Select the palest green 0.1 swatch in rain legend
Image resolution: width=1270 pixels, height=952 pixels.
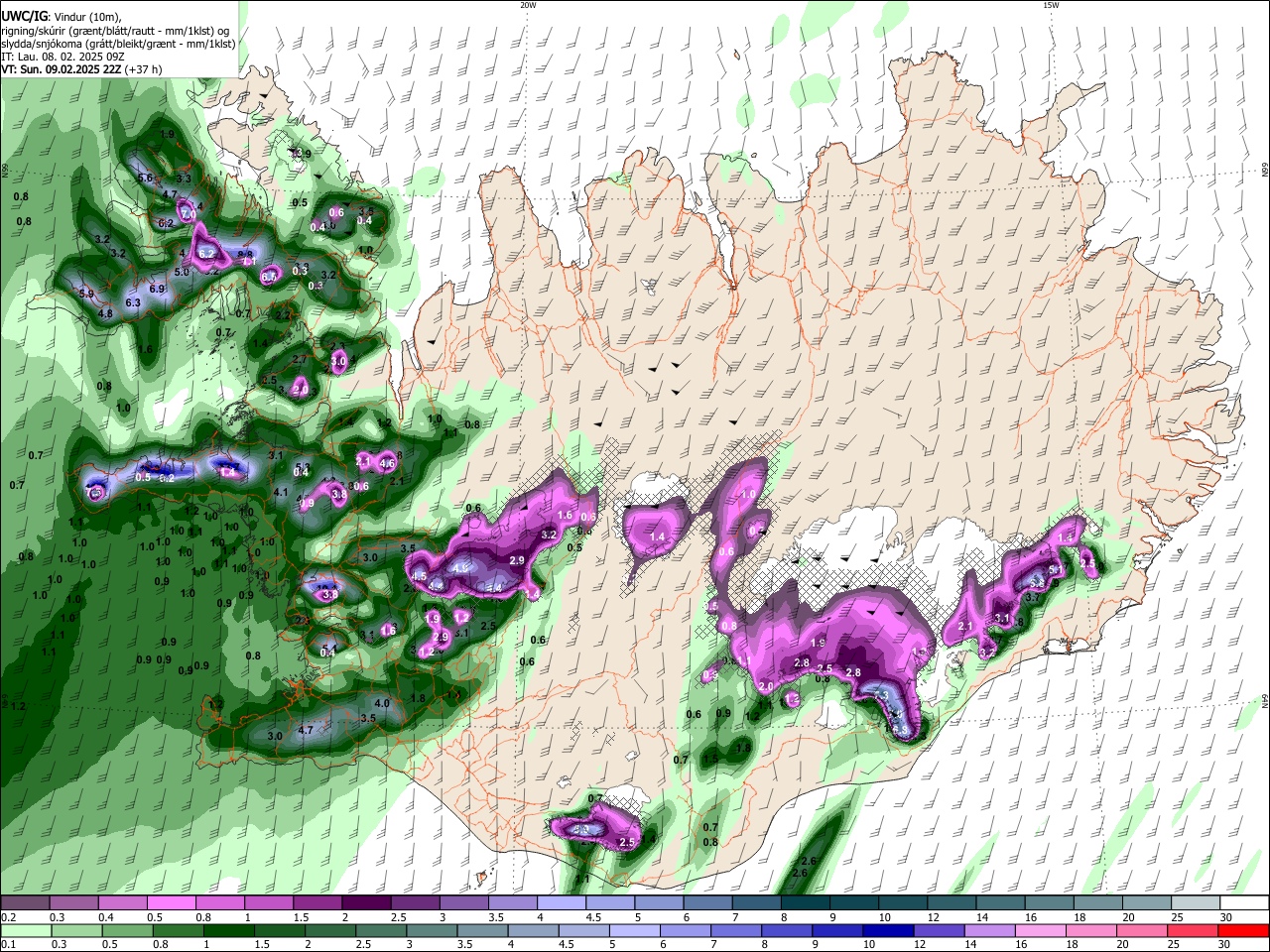coord(25,930)
